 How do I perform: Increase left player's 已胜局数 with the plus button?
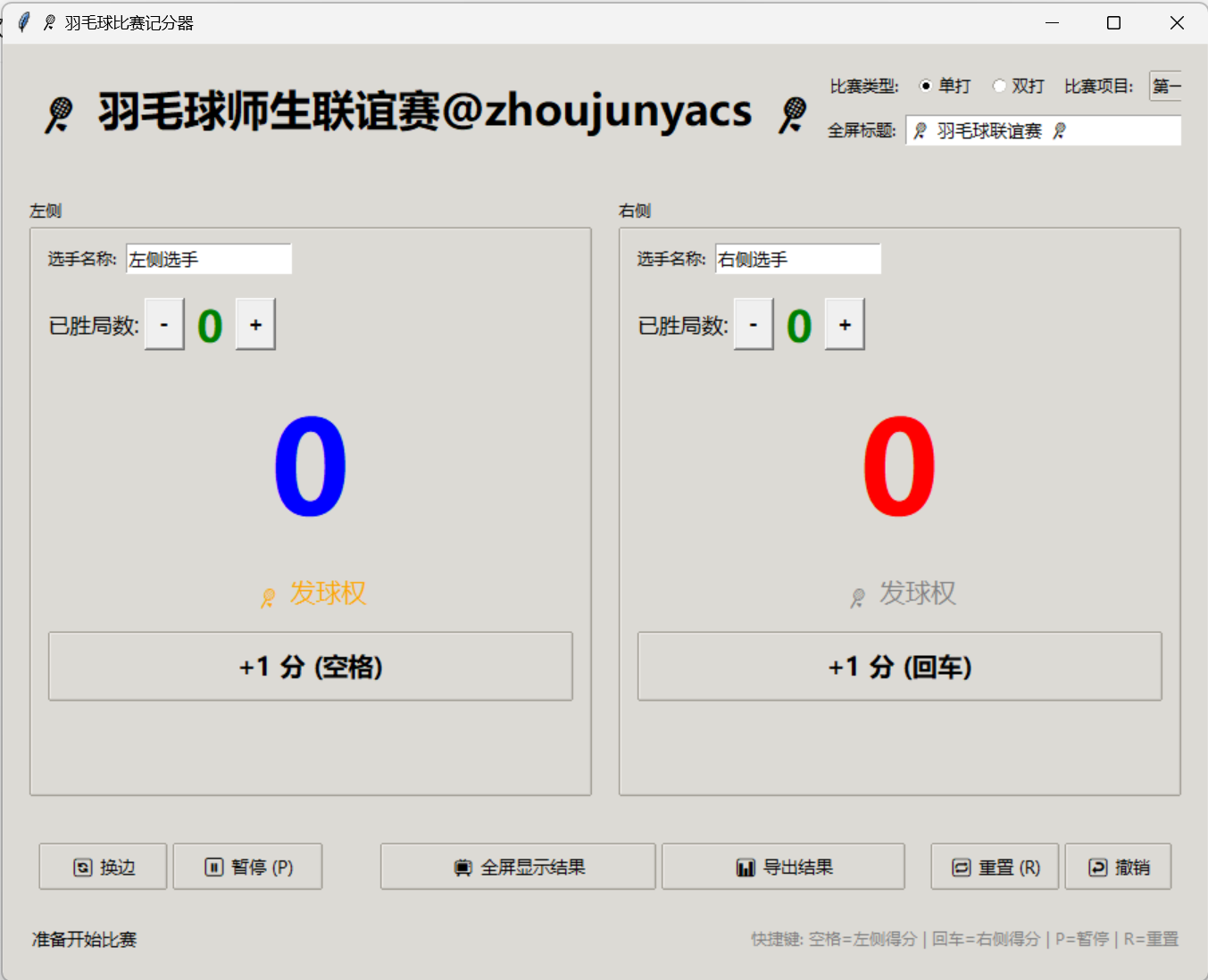255,324
